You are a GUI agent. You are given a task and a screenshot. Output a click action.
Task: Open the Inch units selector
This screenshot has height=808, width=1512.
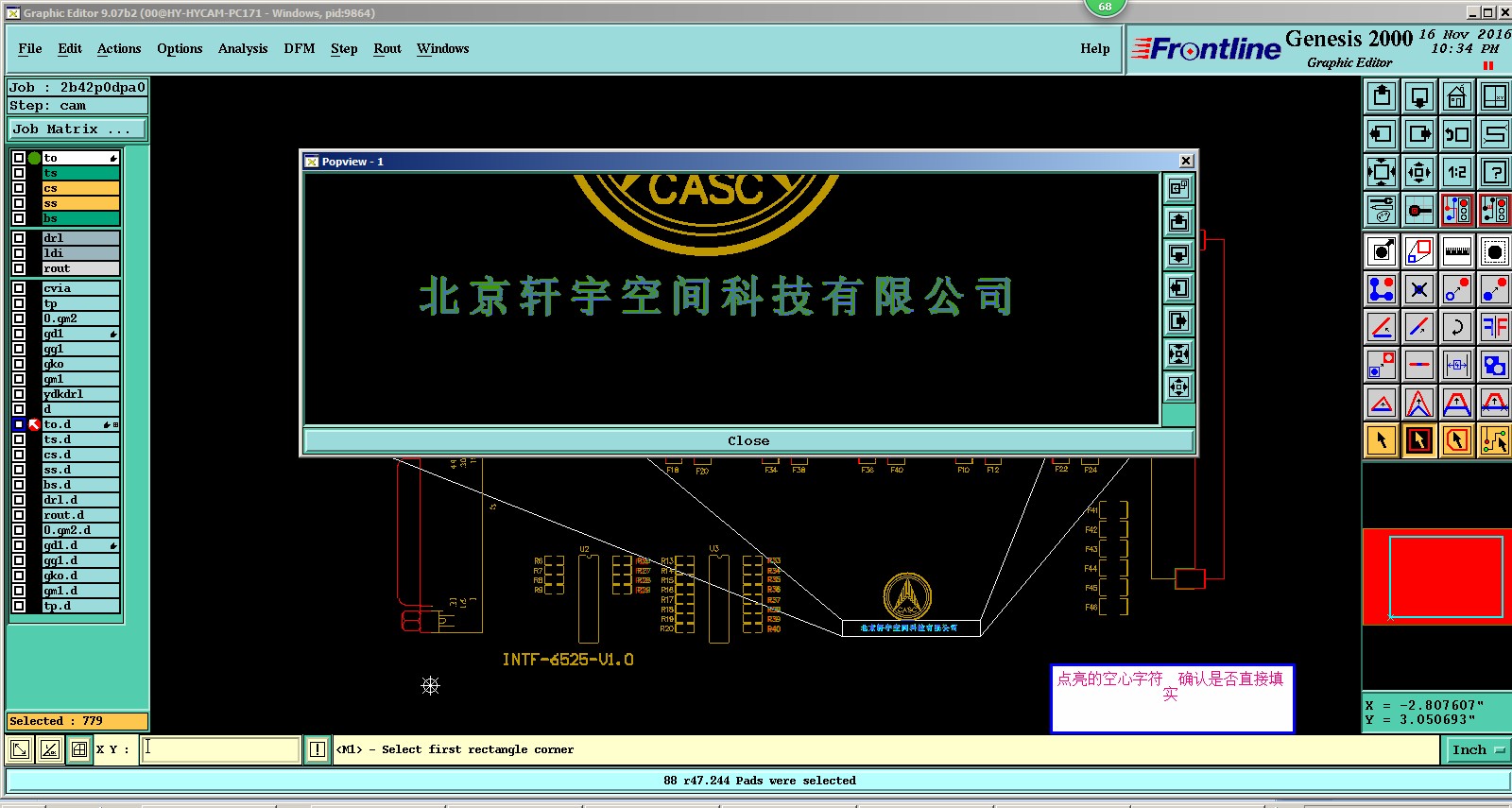tap(1478, 749)
